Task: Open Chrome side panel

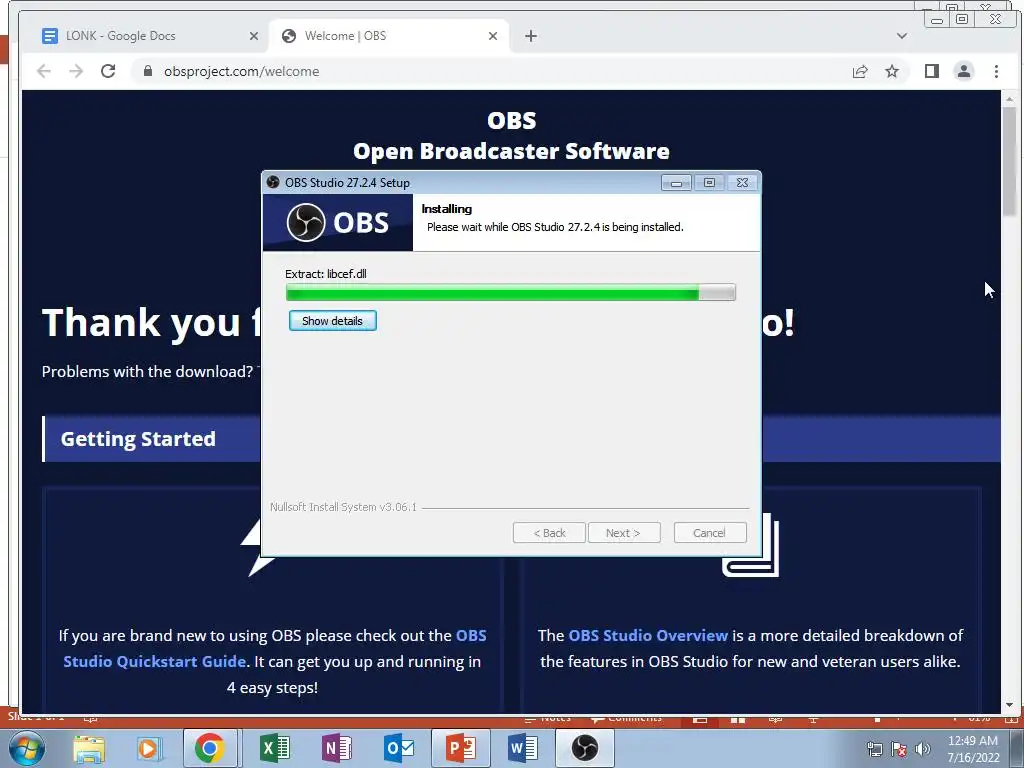Action: pyautogui.click(x=932, y=71)
